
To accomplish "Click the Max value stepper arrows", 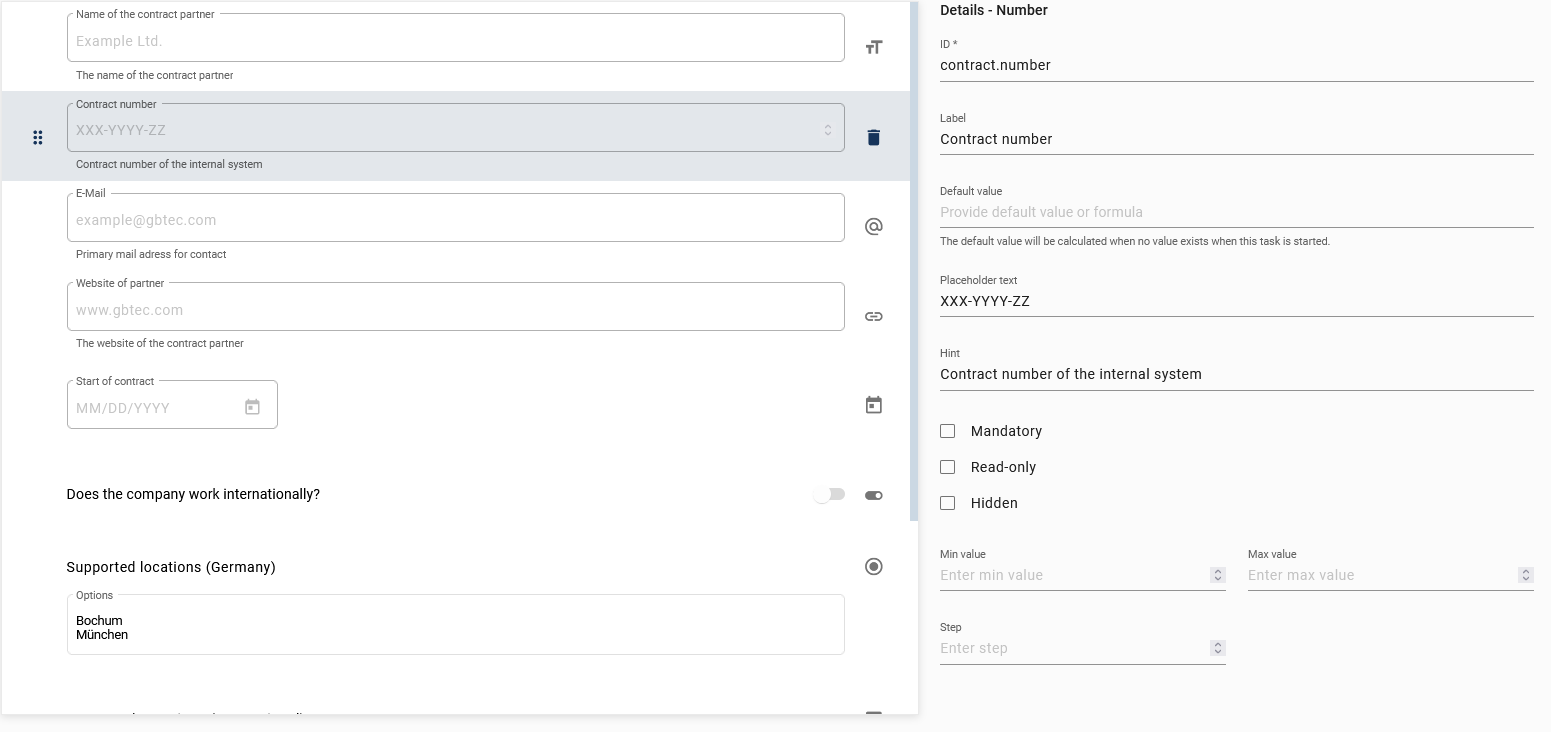I will click(x=1526, y=575).
